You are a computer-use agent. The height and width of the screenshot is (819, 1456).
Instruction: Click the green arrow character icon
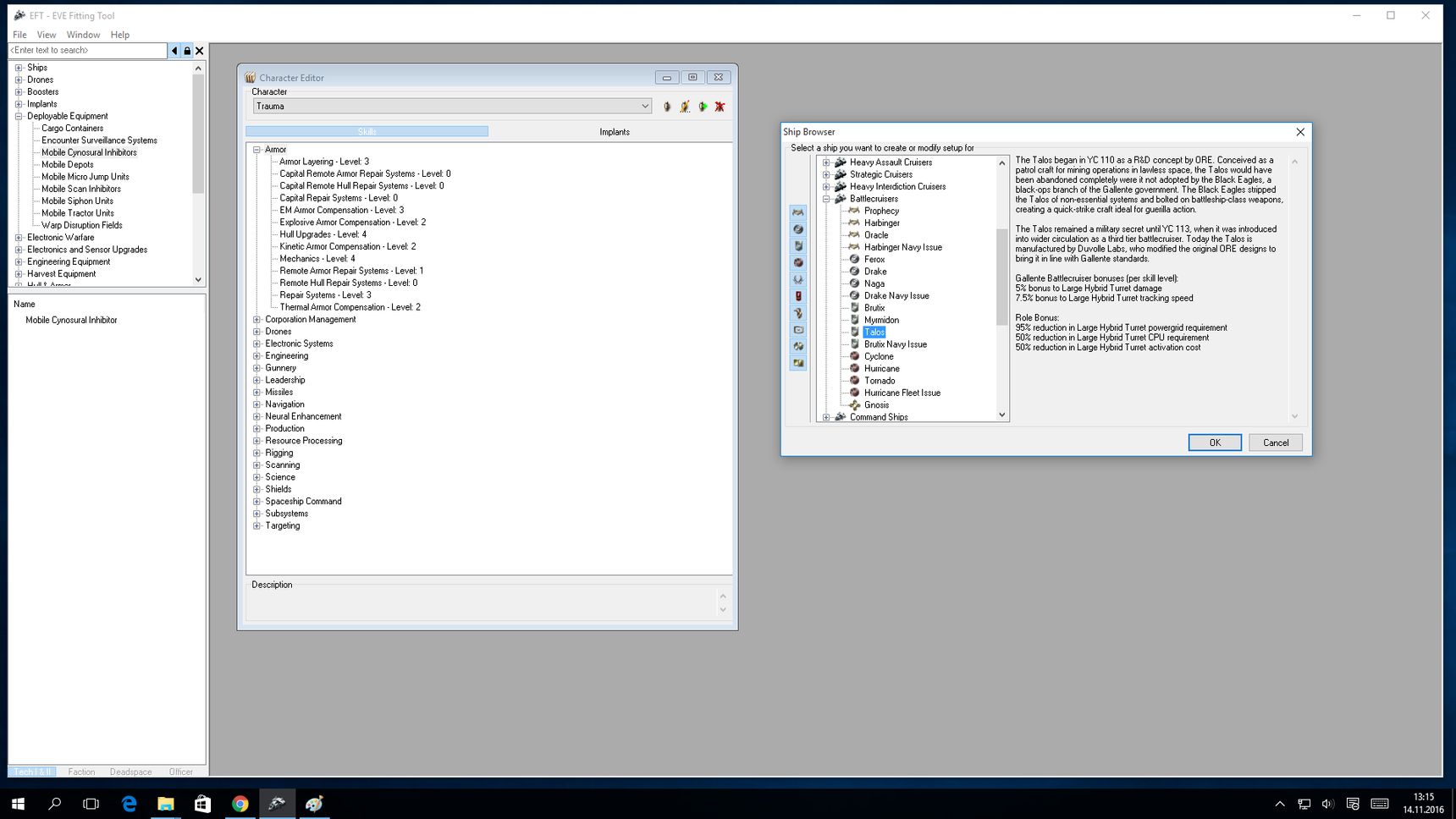pos(703,107)
